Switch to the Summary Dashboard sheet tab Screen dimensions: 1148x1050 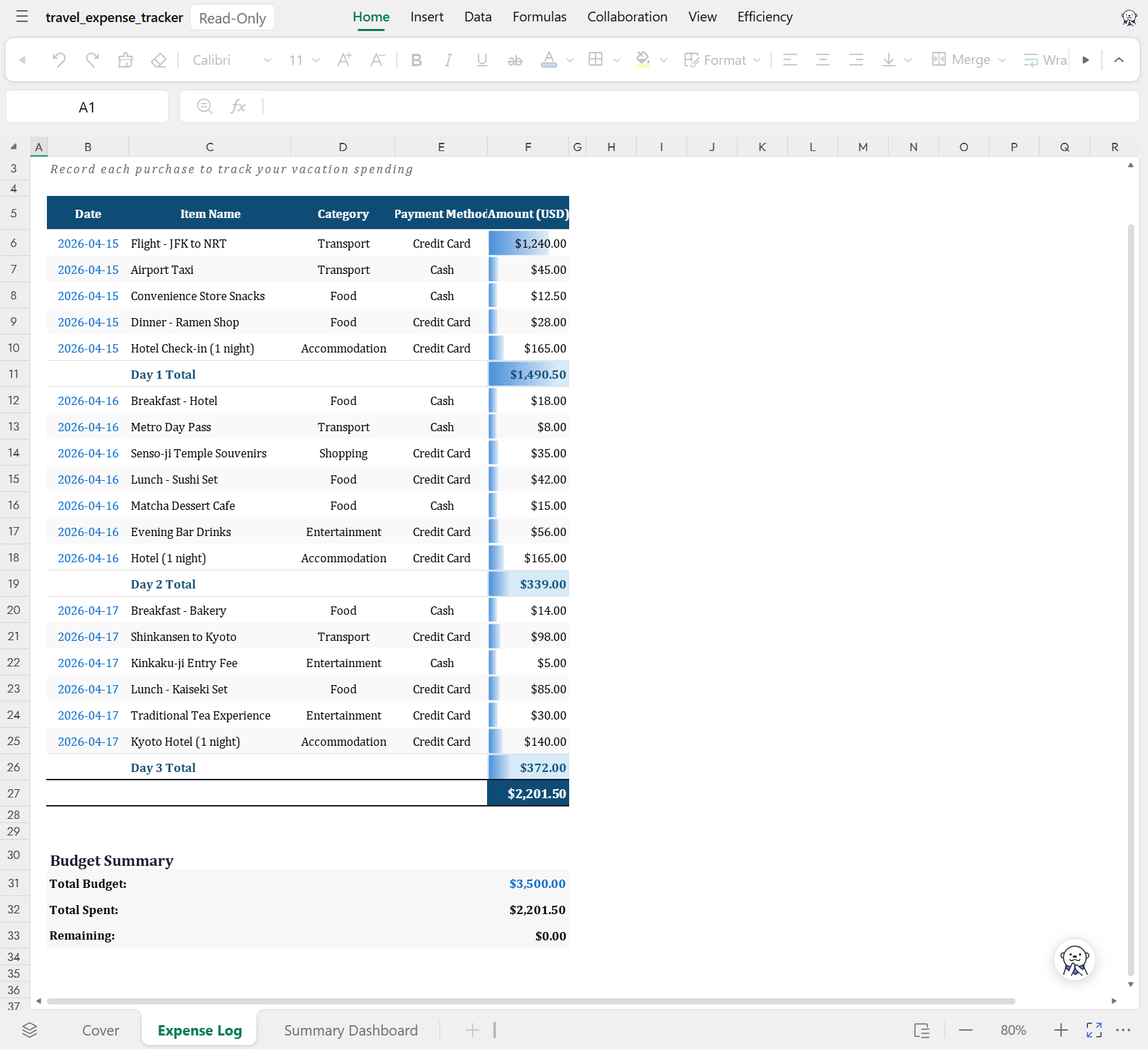(x=350, y=1030)
